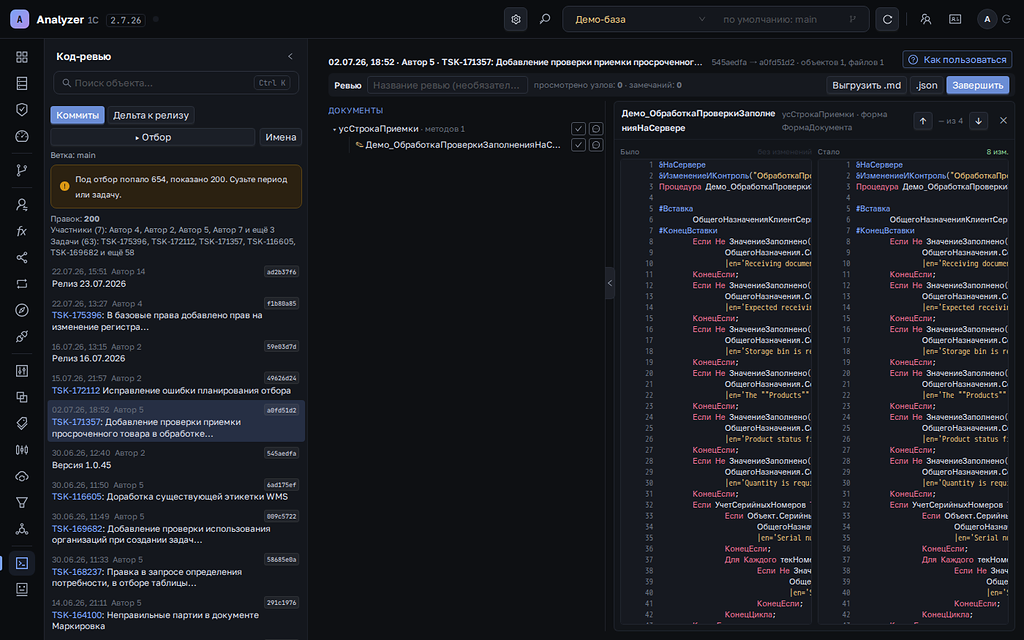Open the git branch icon in the sidebar
This screenshot has width=1024, height=640.
click(x=22, y=170)
